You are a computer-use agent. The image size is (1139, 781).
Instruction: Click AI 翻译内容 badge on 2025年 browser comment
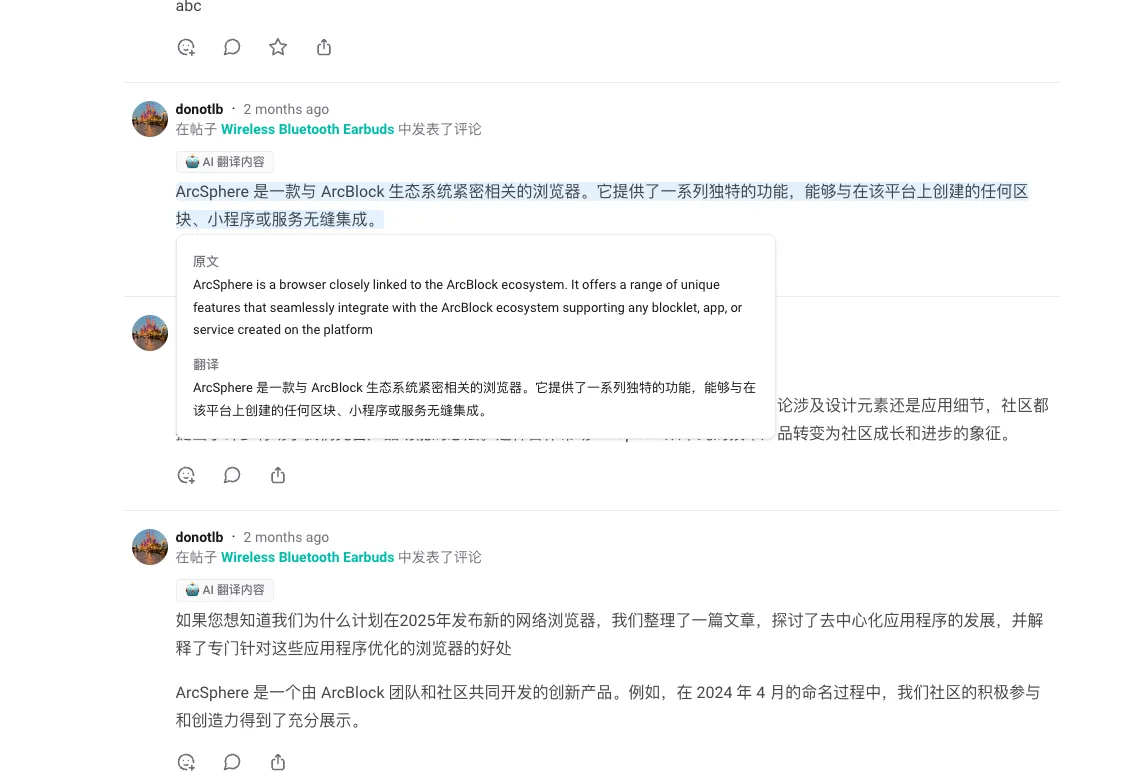224,590
